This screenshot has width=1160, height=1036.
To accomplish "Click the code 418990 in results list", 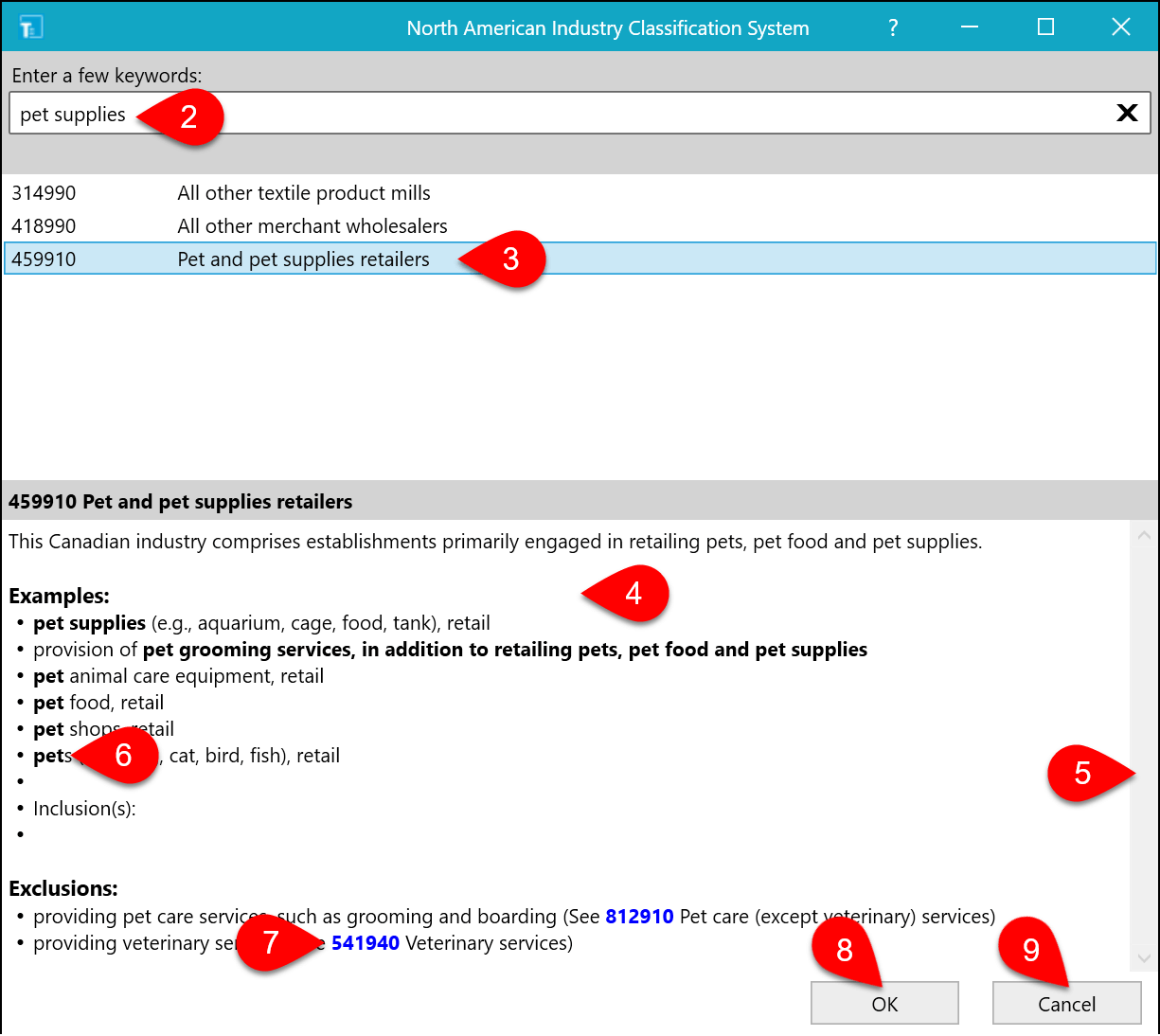I will tap(44, 226).
